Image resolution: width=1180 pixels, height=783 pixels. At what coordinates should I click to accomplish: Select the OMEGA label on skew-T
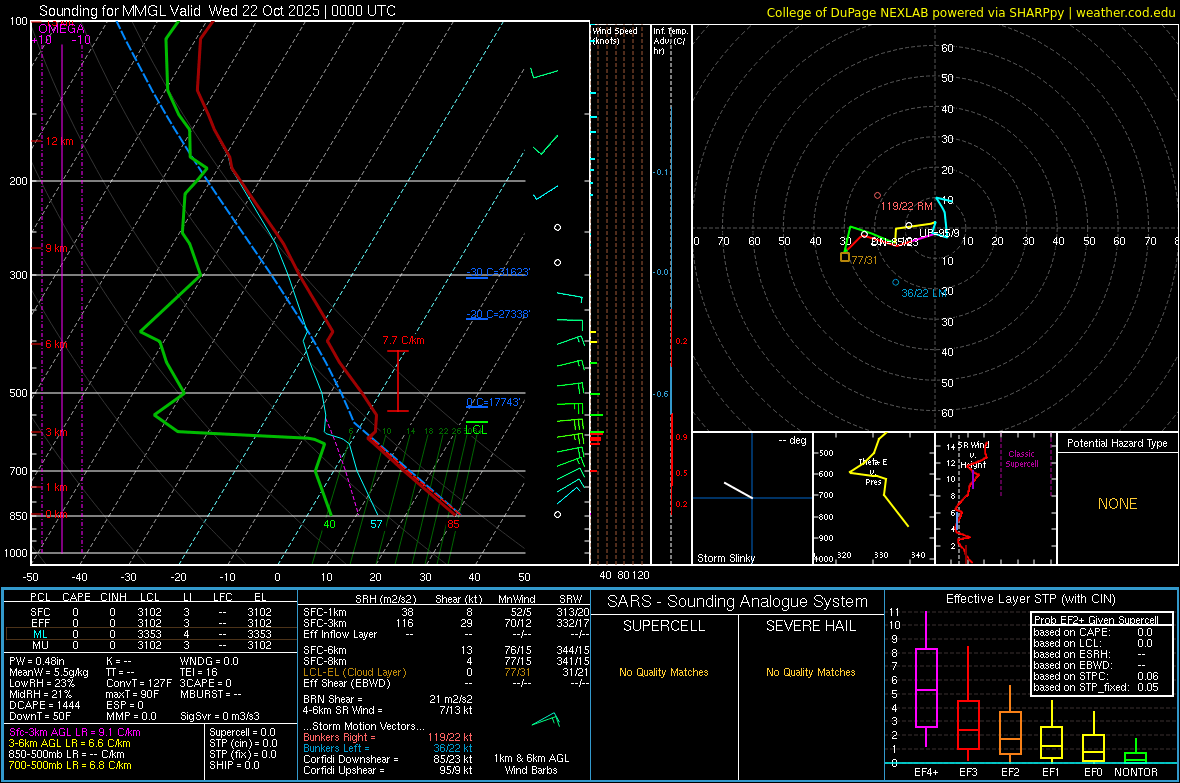click(x=61, y=29)
